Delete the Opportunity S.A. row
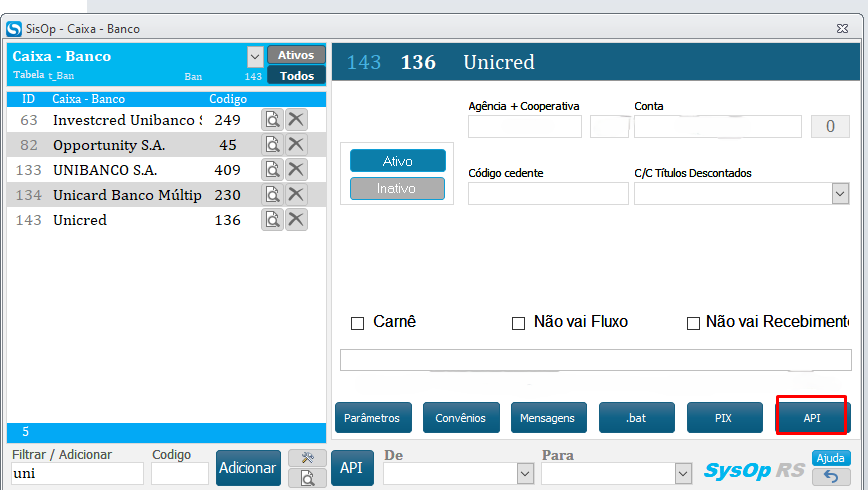 [x=296, y=145]
